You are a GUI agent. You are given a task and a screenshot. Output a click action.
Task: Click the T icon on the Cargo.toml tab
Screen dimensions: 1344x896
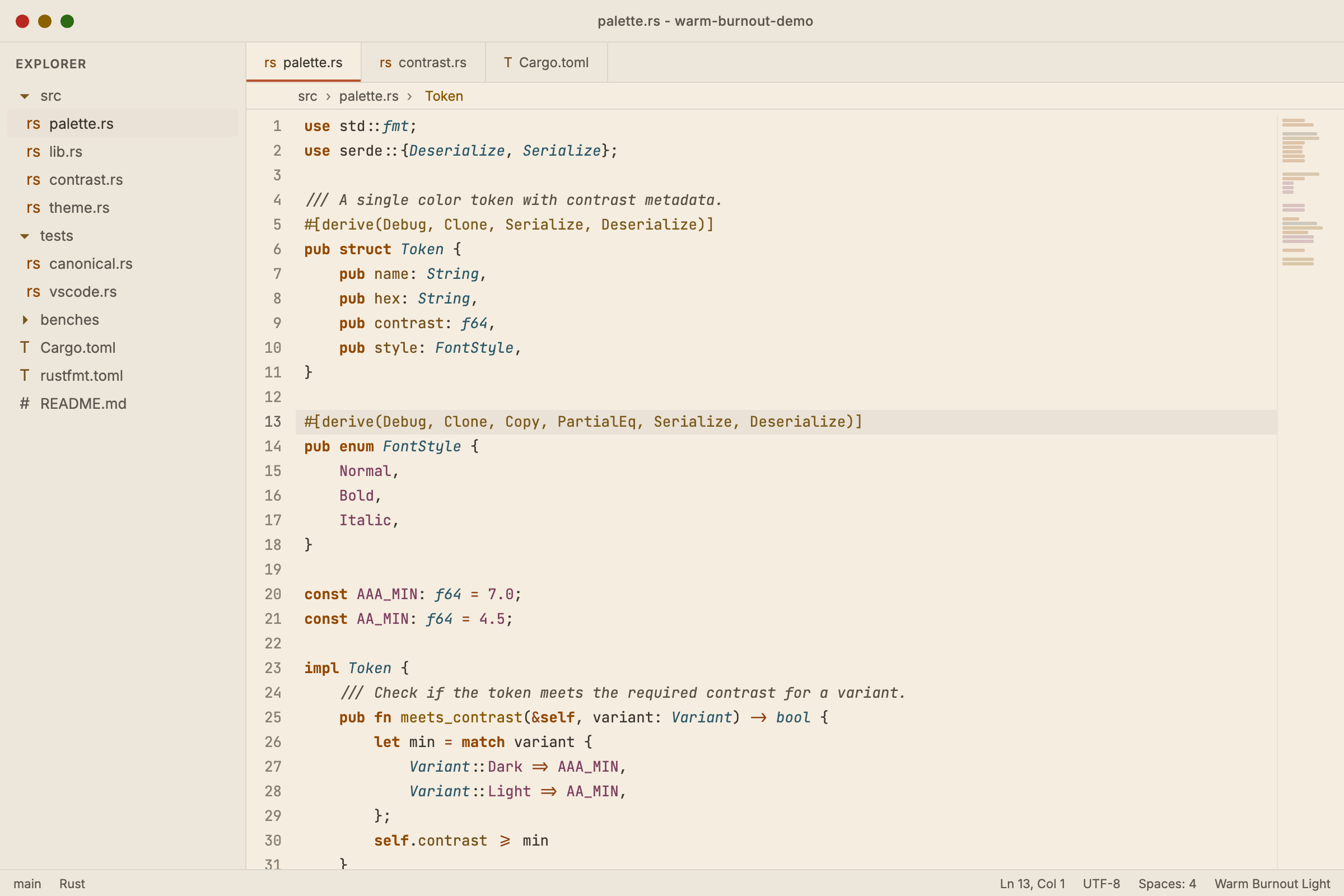pos(507,62)
